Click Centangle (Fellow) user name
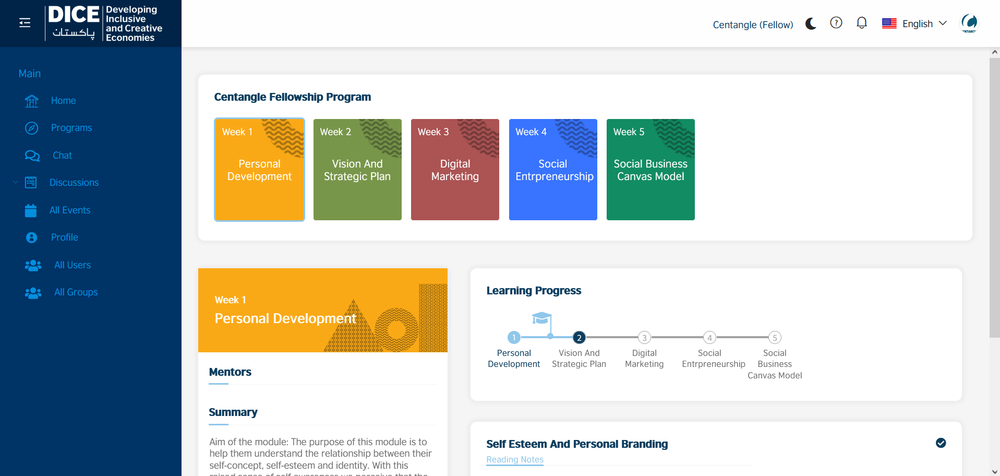 [753, 24]
